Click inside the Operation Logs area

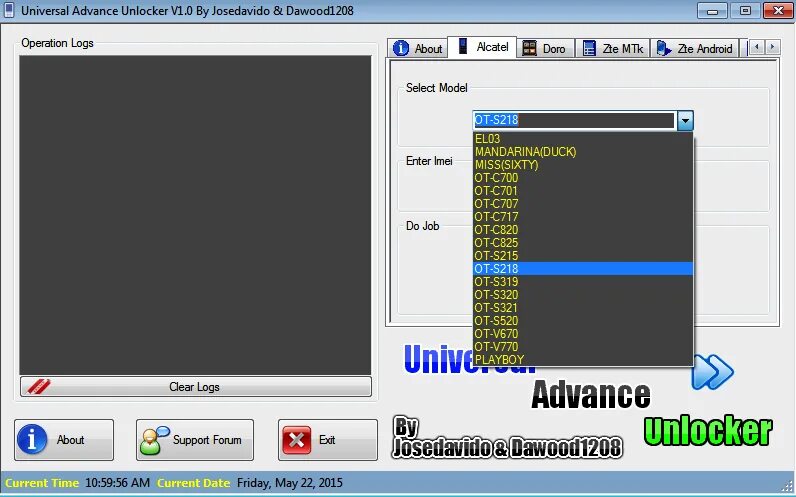195,215
